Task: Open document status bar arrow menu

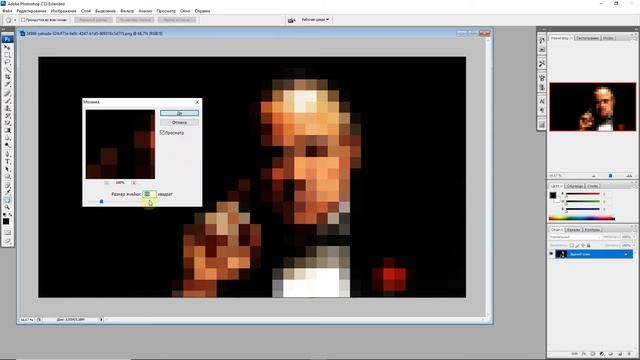Action: pyautogui.click(x=101, y=320)
